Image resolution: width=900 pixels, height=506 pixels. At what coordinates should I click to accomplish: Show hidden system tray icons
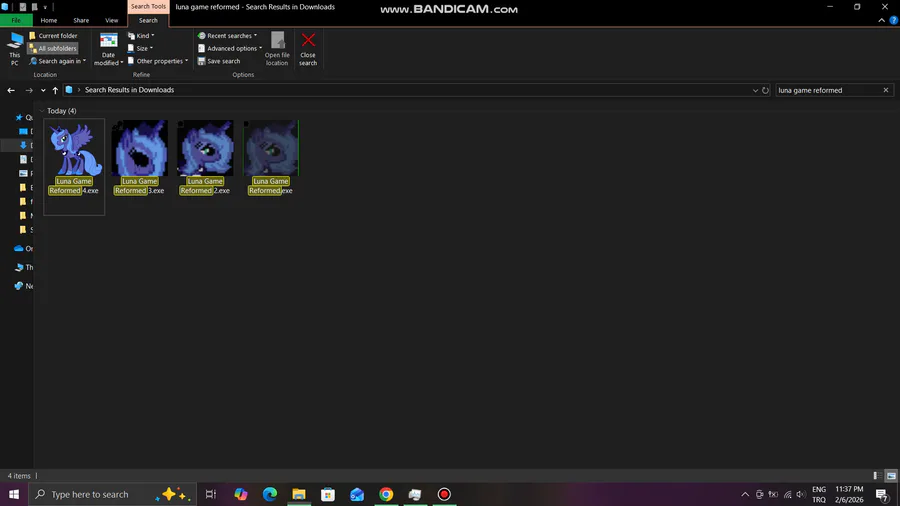(745, 494)
